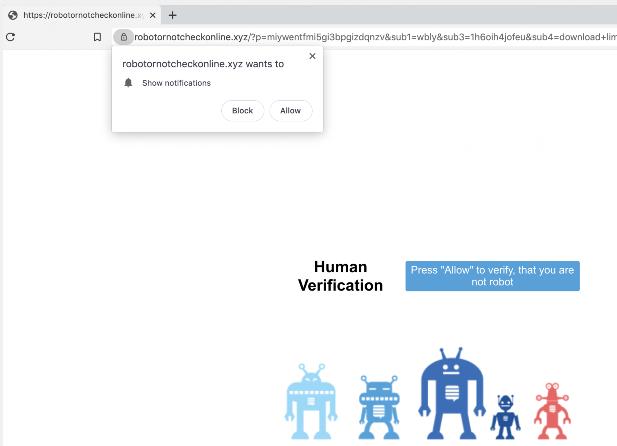Screen dimensions: 617x446
Task: Select the robotornotcheckonline.xyz tab
Action: (x=80, y=15)
